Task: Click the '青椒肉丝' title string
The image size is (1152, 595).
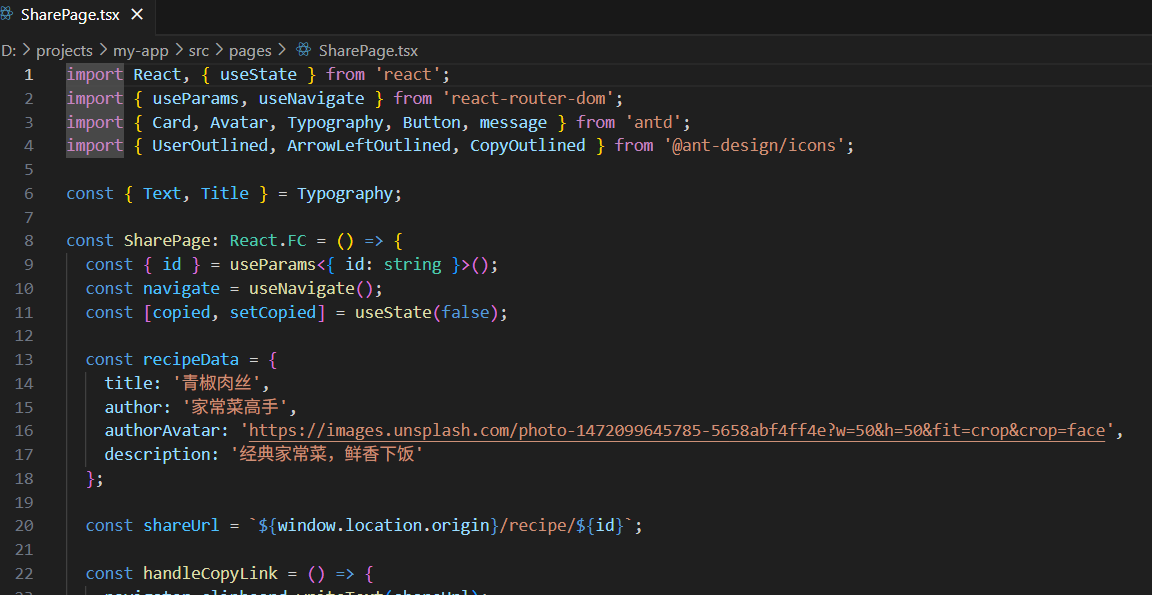Action: click(x=216, y=383)
